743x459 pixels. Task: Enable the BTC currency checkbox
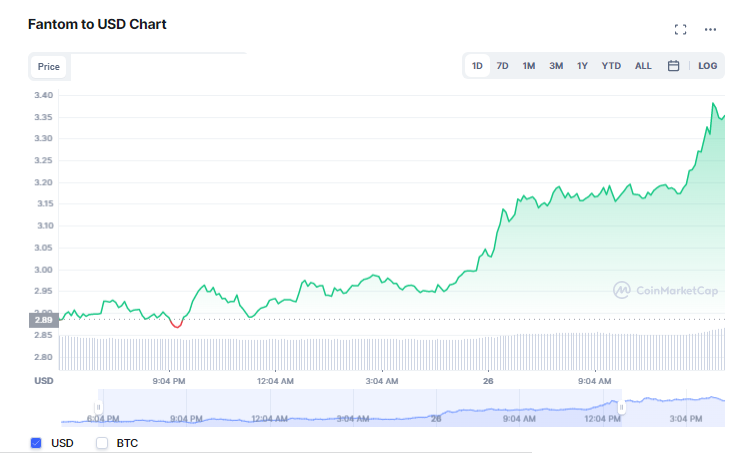coord(101,442)
